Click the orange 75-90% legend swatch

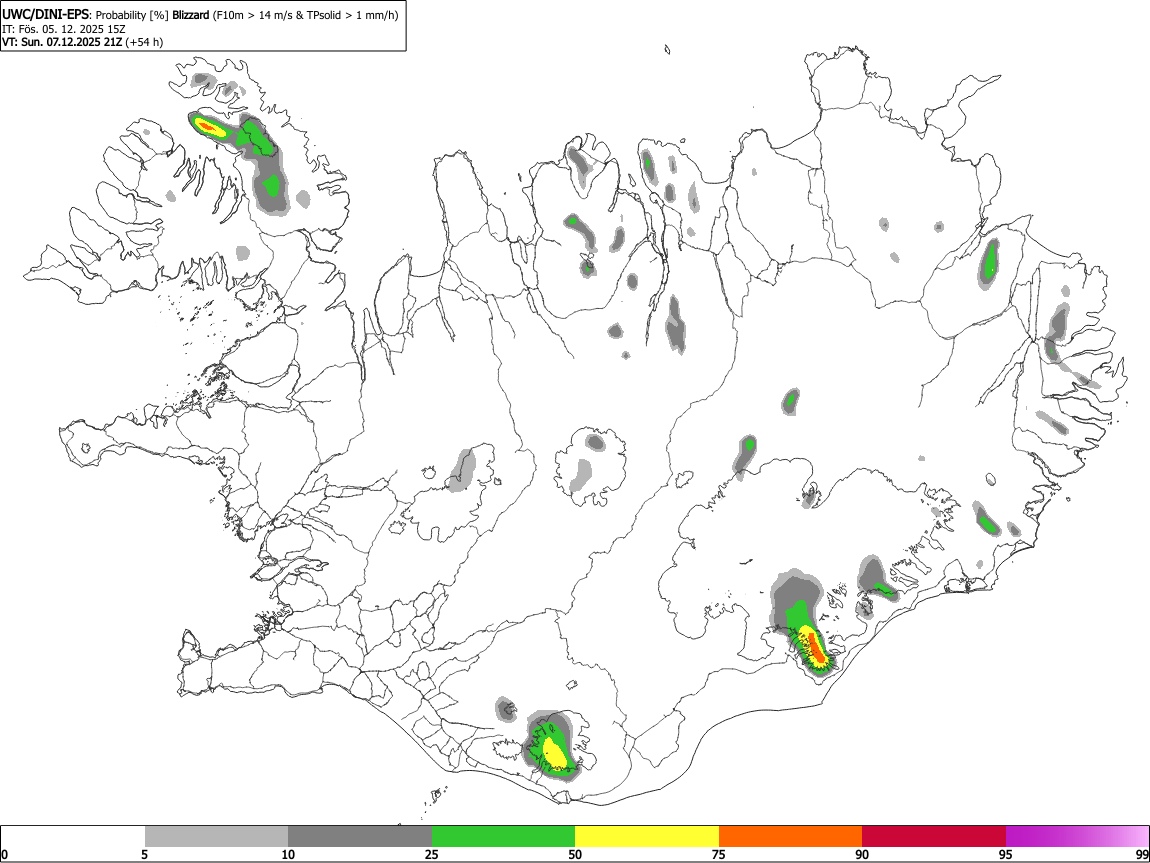790,837
